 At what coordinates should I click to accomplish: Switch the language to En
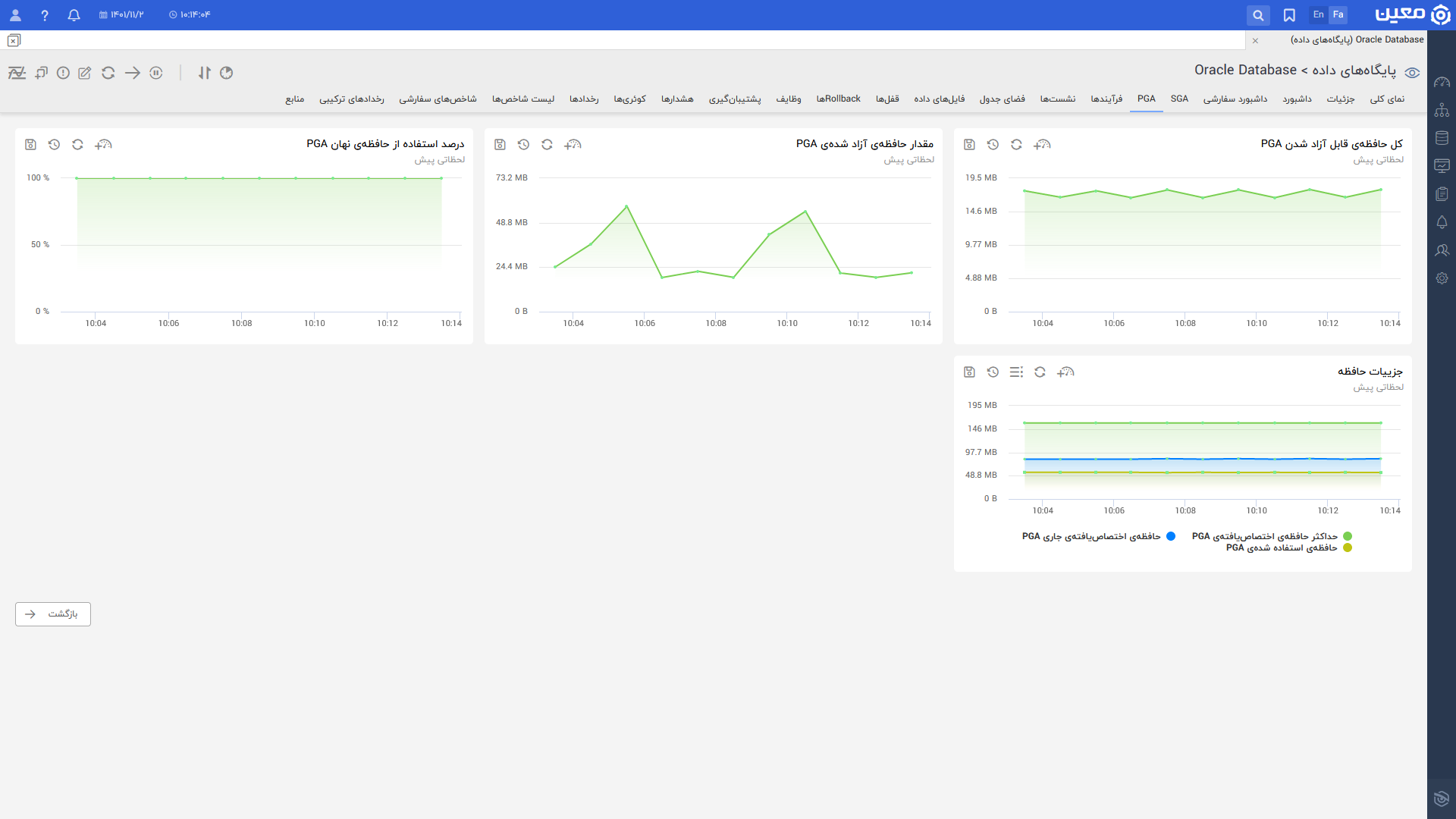(x=1318, y=14)
